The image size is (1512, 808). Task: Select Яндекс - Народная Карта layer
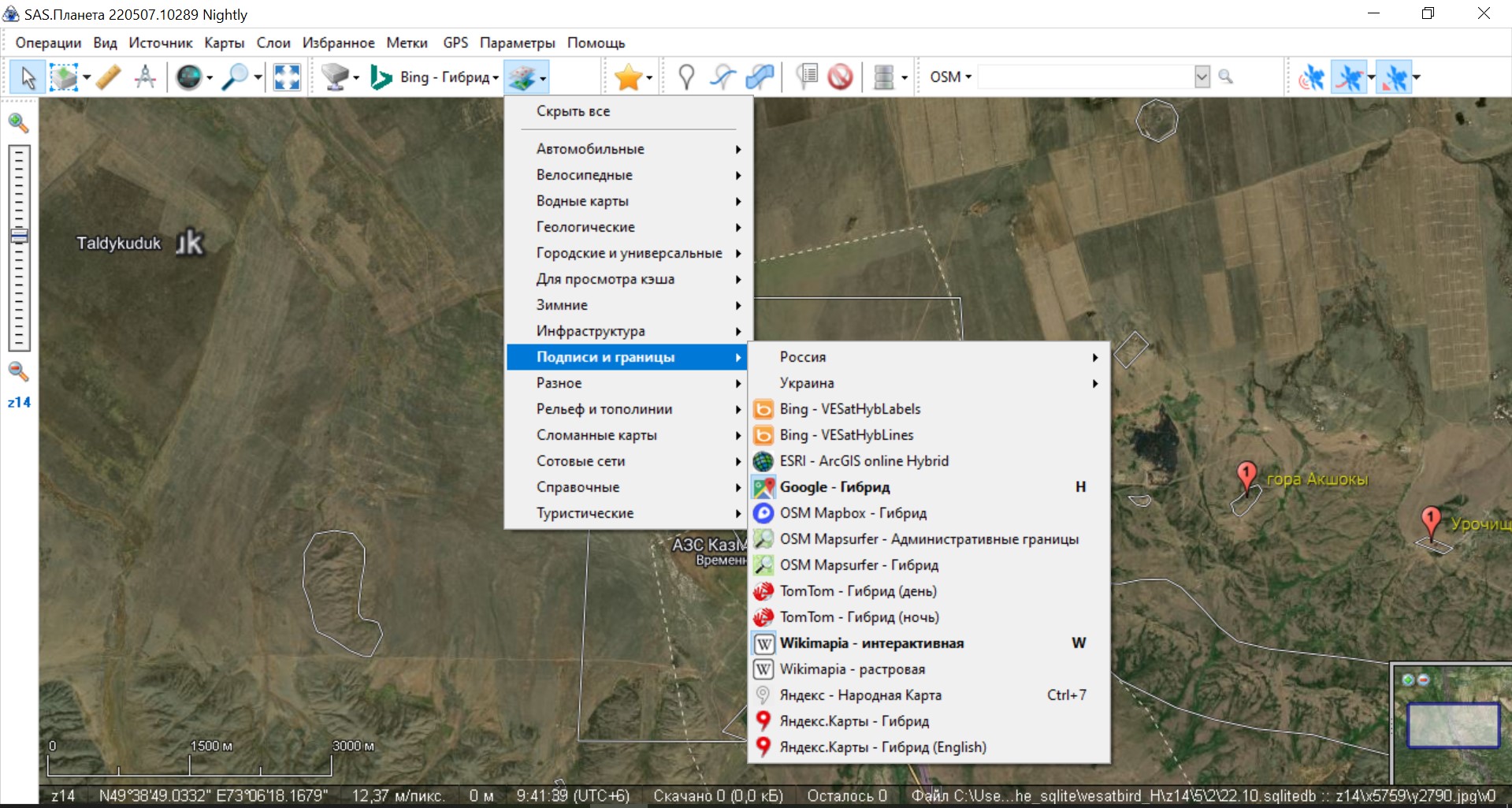860,695
